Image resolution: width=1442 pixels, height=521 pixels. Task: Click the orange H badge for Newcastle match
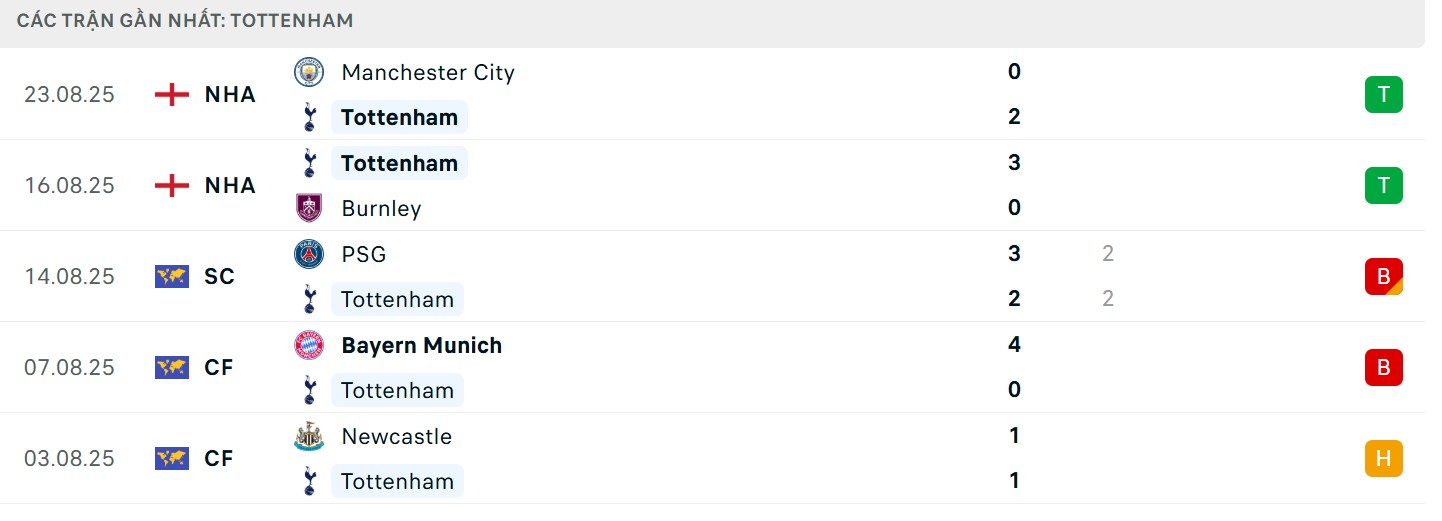1383,458
